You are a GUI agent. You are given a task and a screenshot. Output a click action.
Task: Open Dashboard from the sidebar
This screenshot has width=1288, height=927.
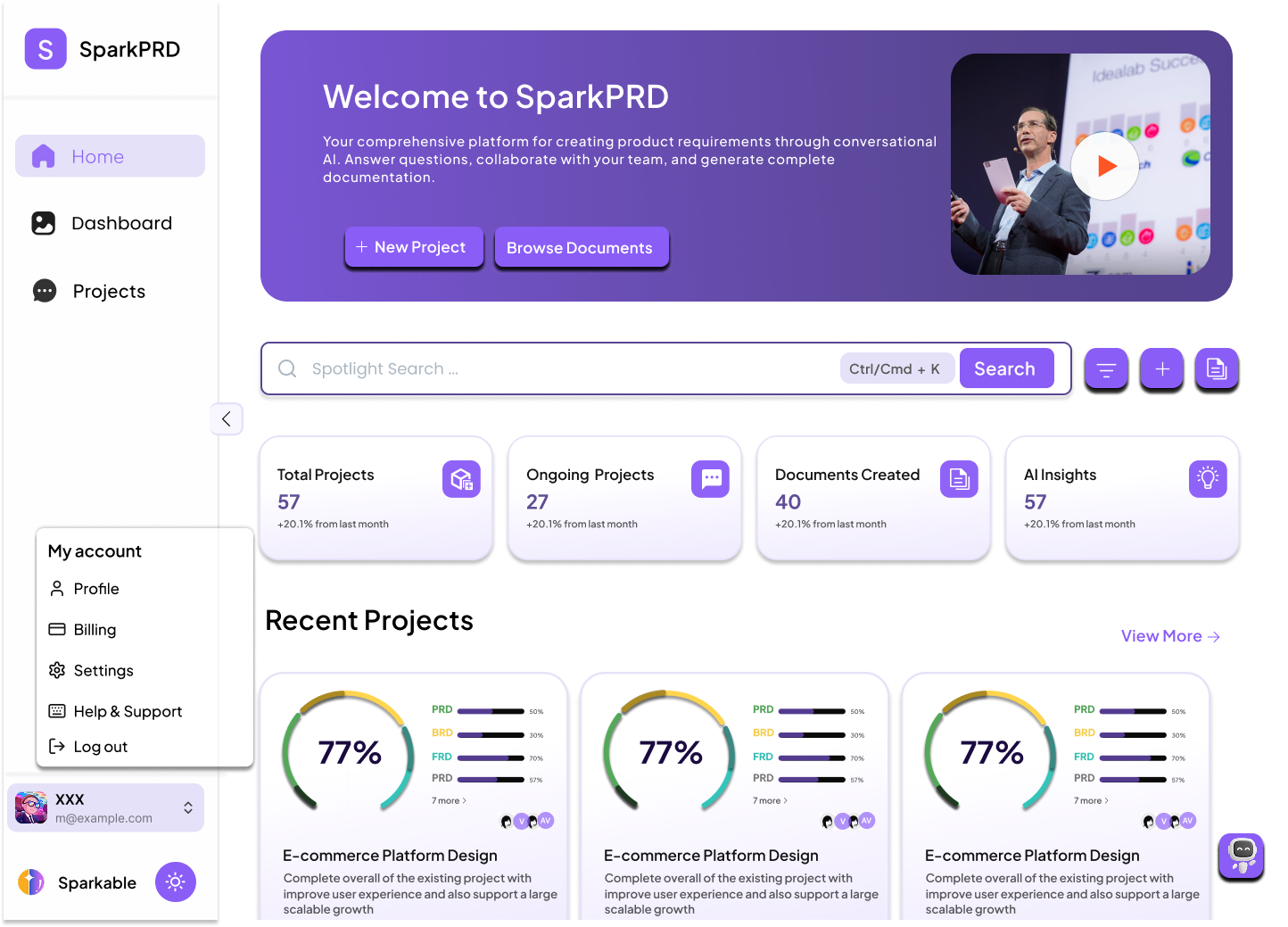tap(121, 223)
